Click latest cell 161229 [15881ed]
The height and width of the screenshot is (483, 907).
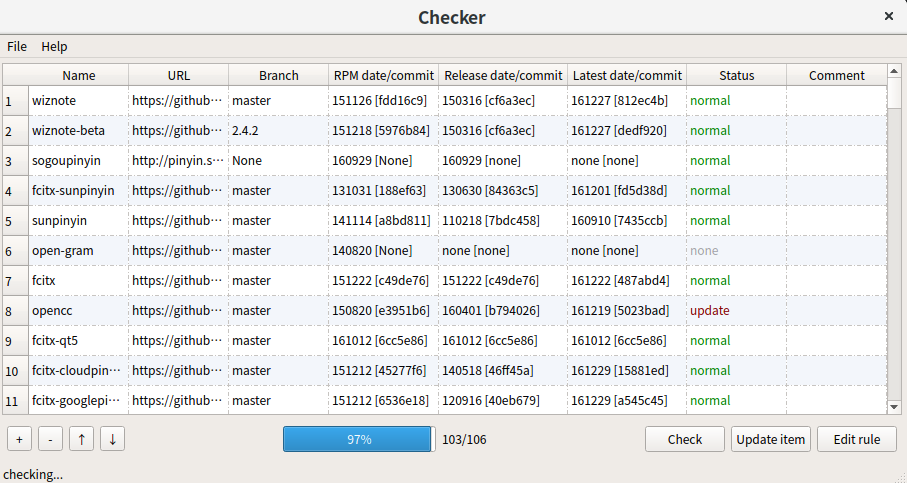(x=627, y=371)
